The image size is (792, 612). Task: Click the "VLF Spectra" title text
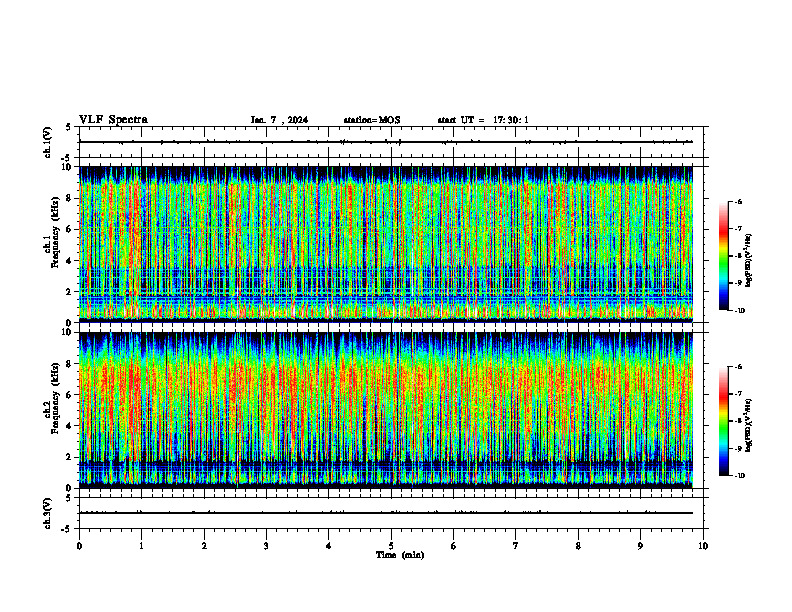click(114, 120)
